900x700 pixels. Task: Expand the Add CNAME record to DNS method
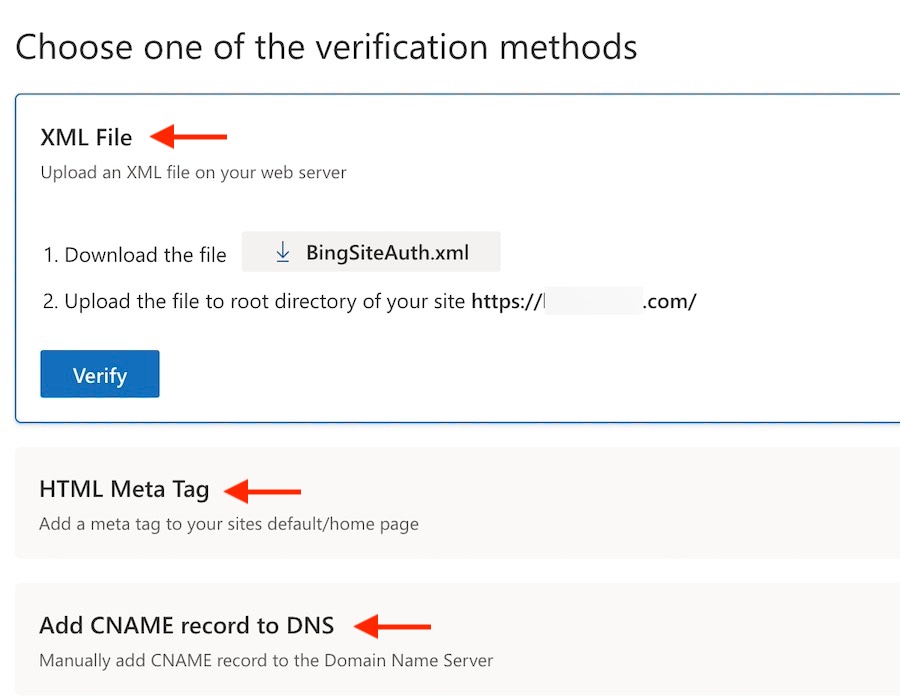(186, 626)
